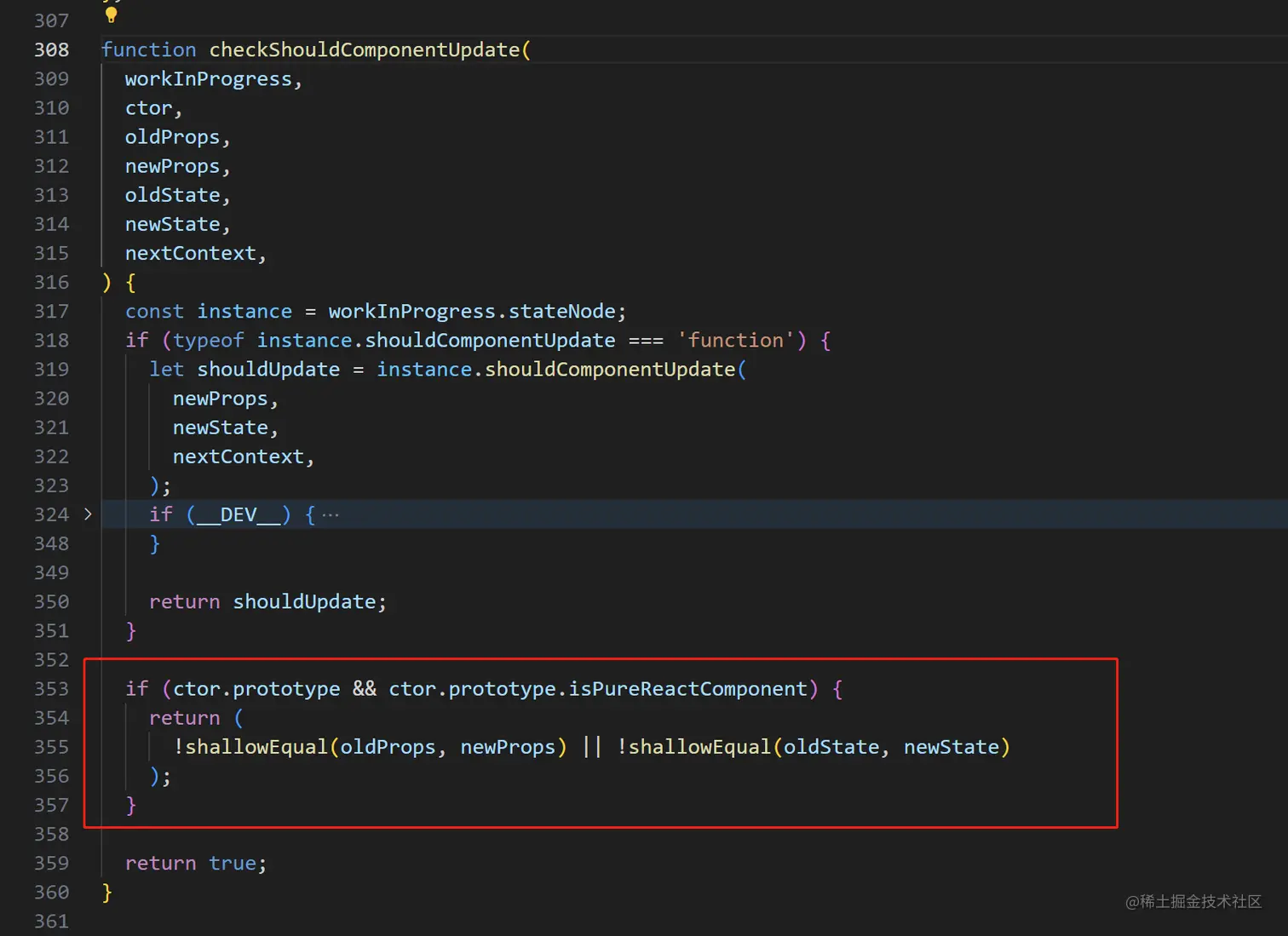This screenshot has width=1288, height=936.
Task: Click line number 351 in the gutter
Action: point(52,630)
